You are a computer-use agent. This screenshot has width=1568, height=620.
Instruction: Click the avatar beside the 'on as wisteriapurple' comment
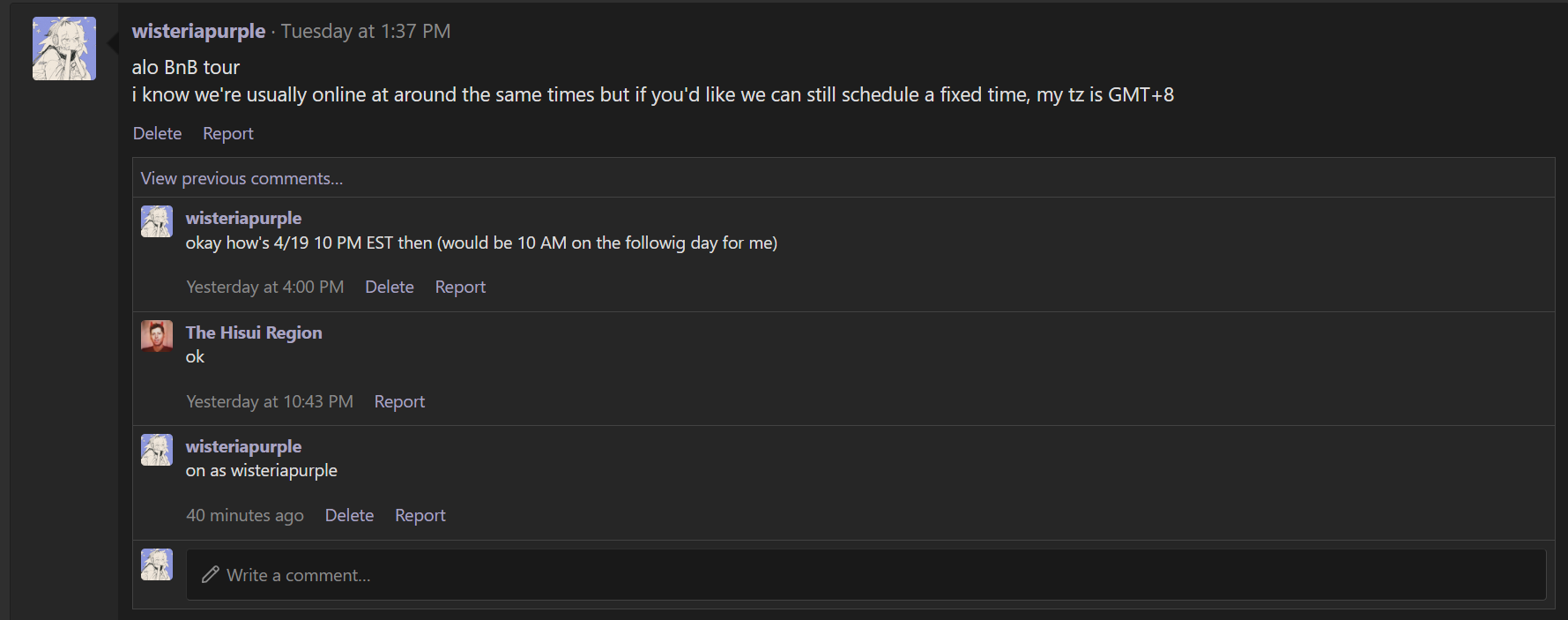(x=157, y=450)
